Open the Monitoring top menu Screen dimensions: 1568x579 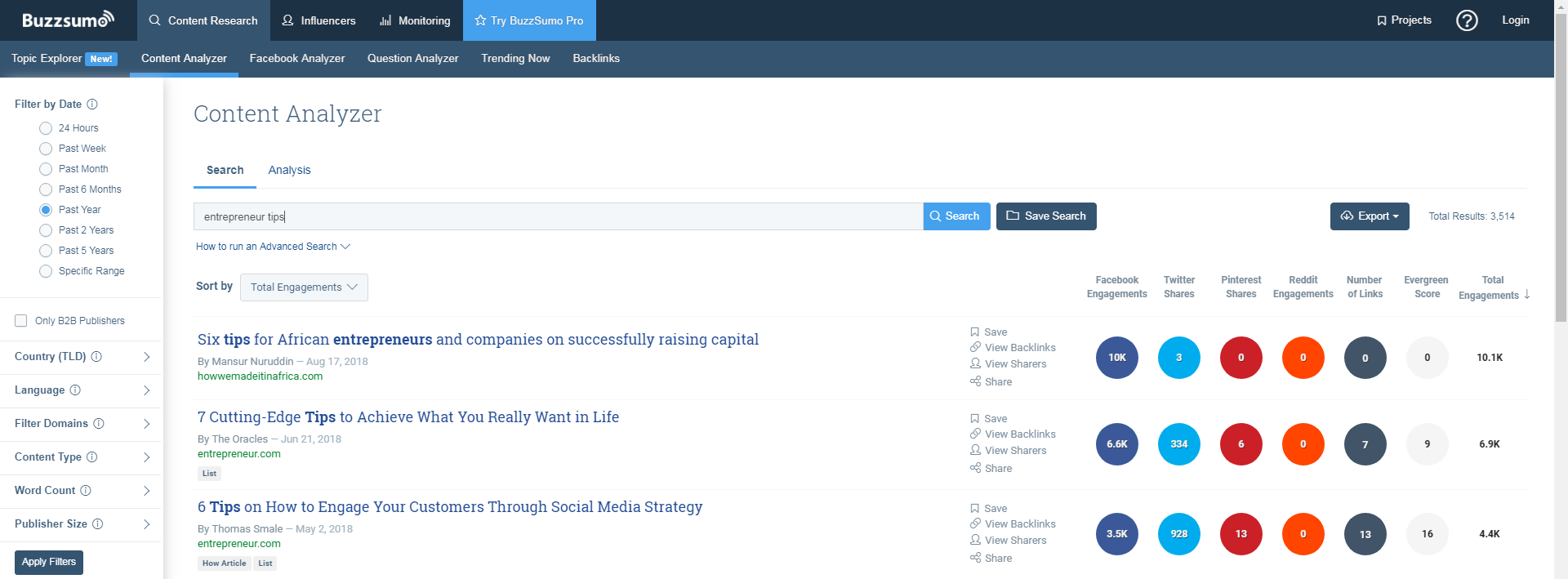[x=415, y=20]
